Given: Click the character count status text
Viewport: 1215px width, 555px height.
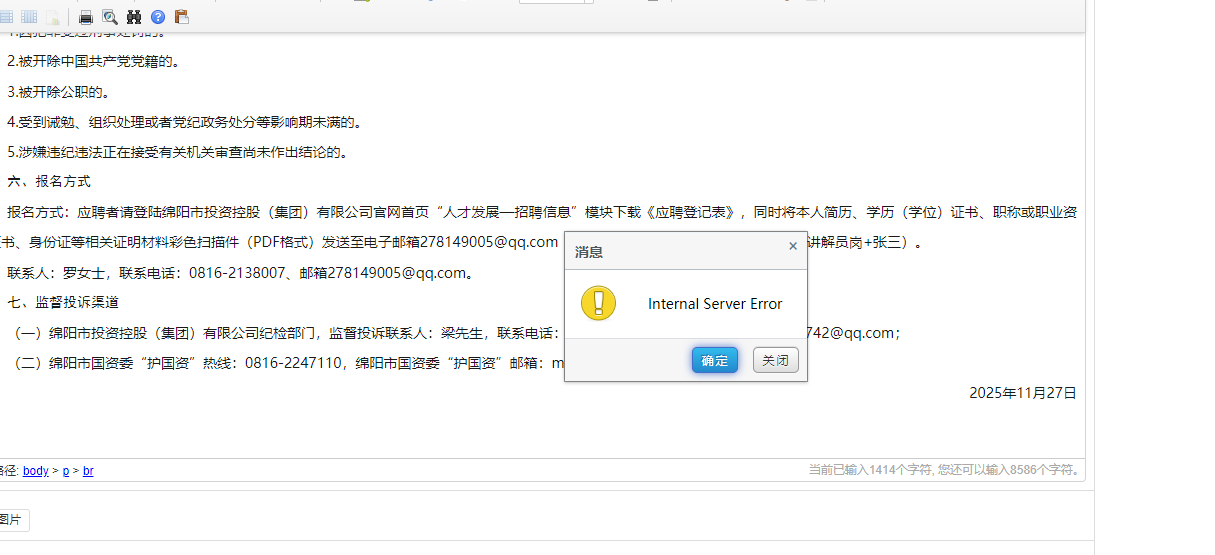Looking at the screenshot, I should (944, 469).
